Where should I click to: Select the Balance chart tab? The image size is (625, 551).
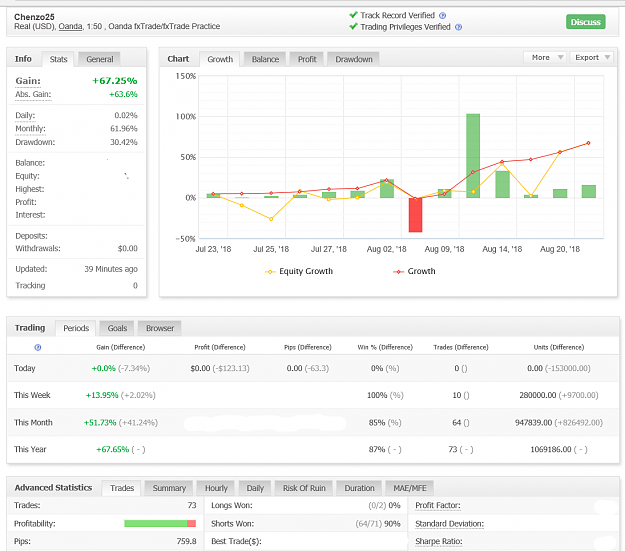(265, 59)
